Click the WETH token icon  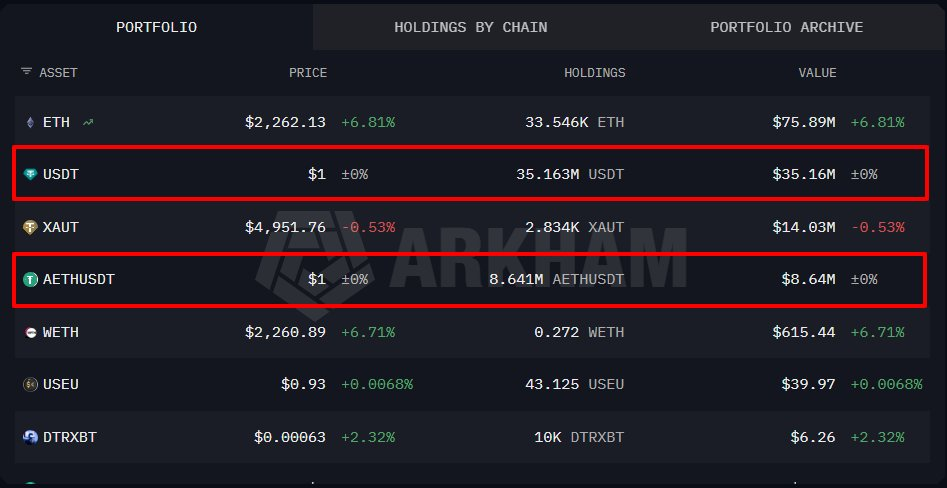(x=29, y=332)
